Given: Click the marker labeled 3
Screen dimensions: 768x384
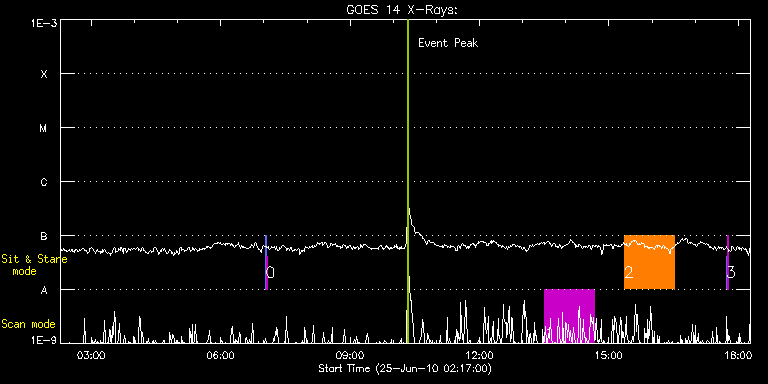Looking at the screenshot, I should pyautogui.click(x=728, y=263).
